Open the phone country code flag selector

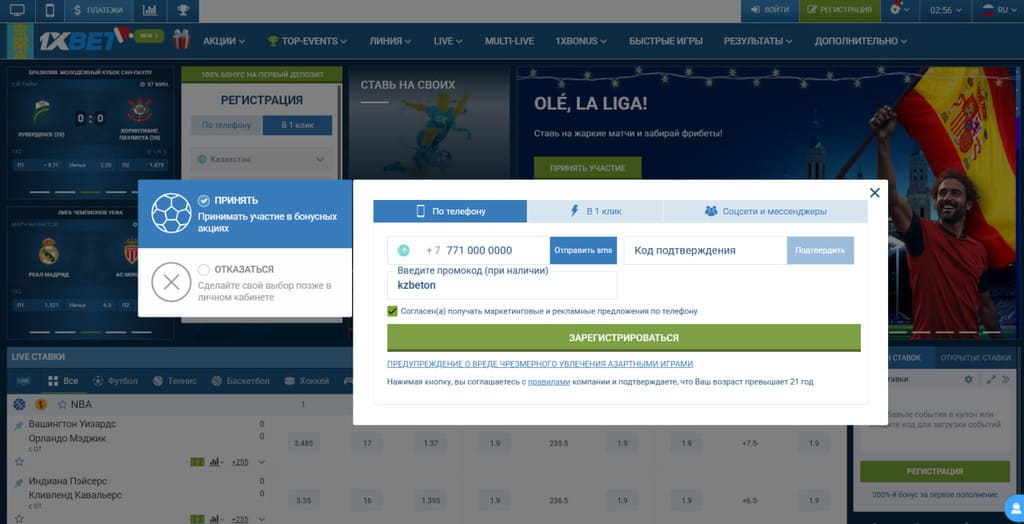404,250
